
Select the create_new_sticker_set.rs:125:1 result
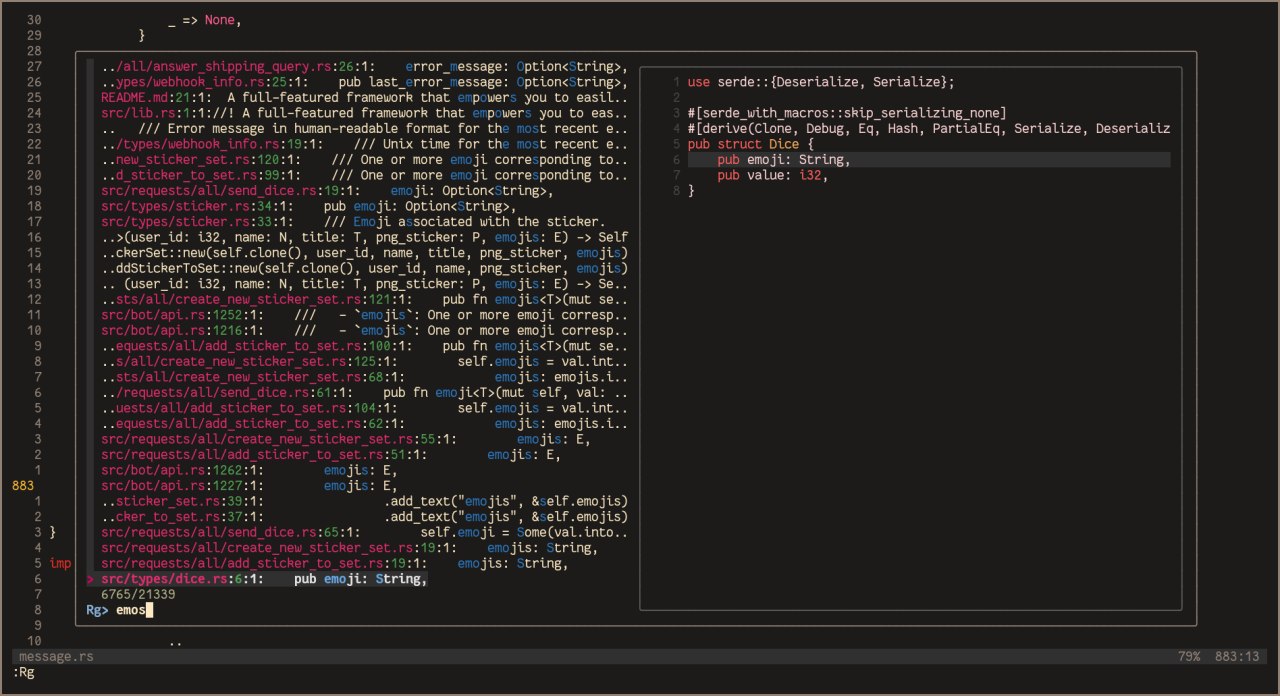(x=365, y=361)
